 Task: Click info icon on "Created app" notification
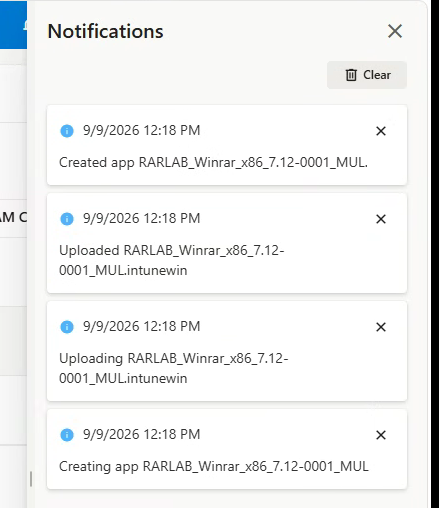tap(67, 131)
